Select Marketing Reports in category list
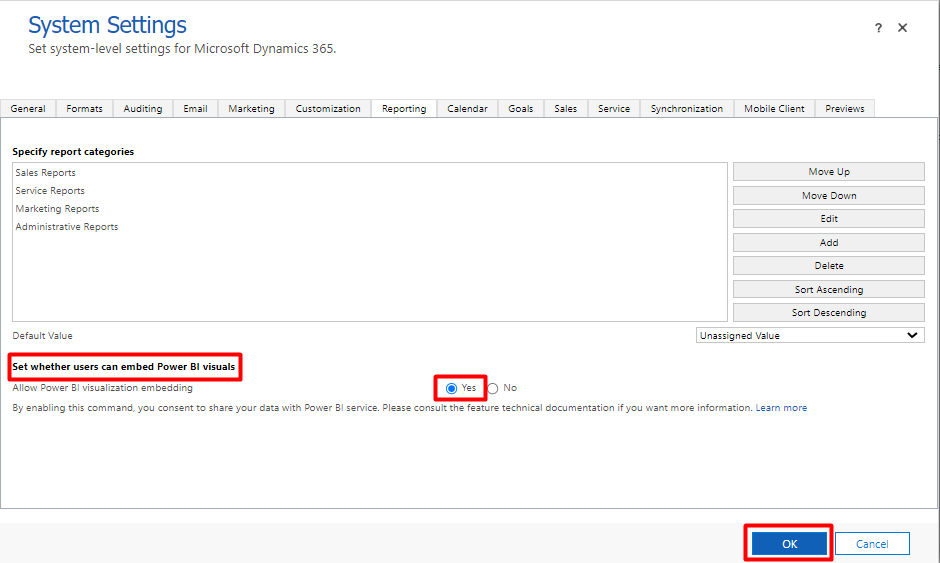 58,209
